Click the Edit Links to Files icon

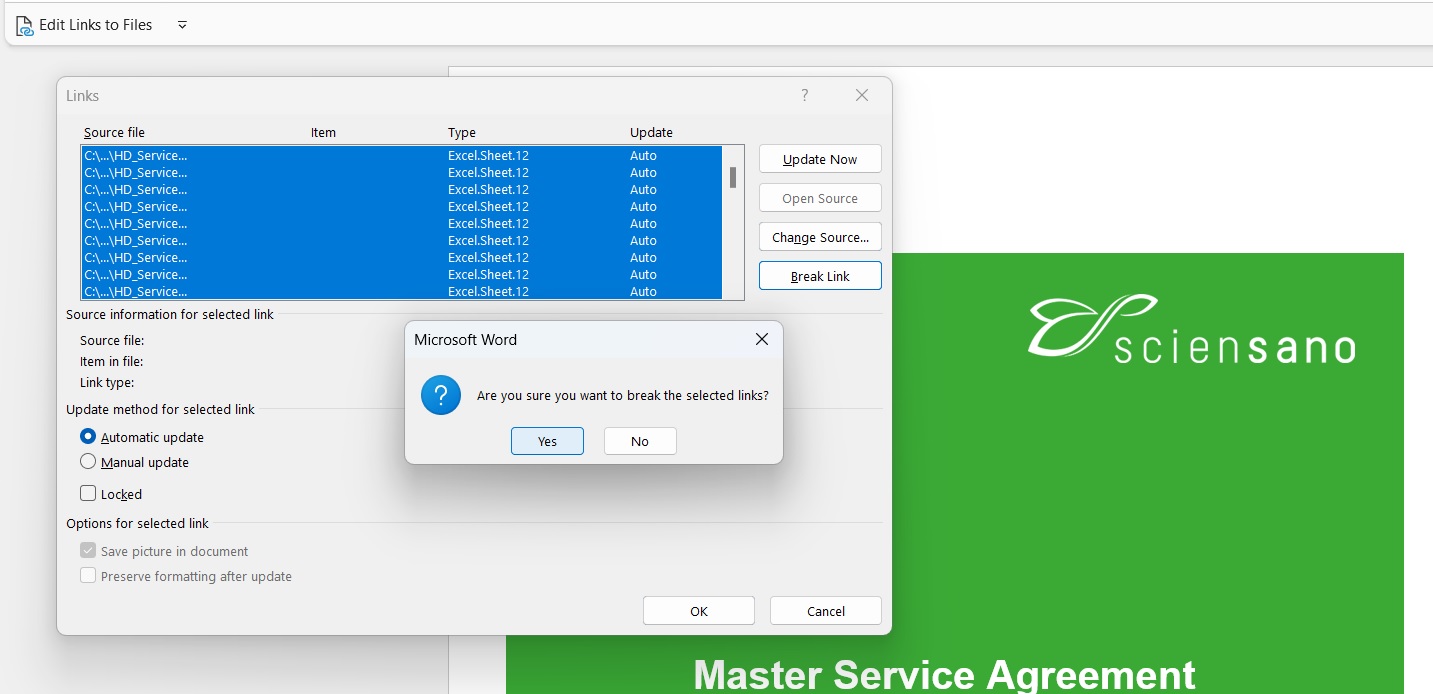(x=25, y=25)
